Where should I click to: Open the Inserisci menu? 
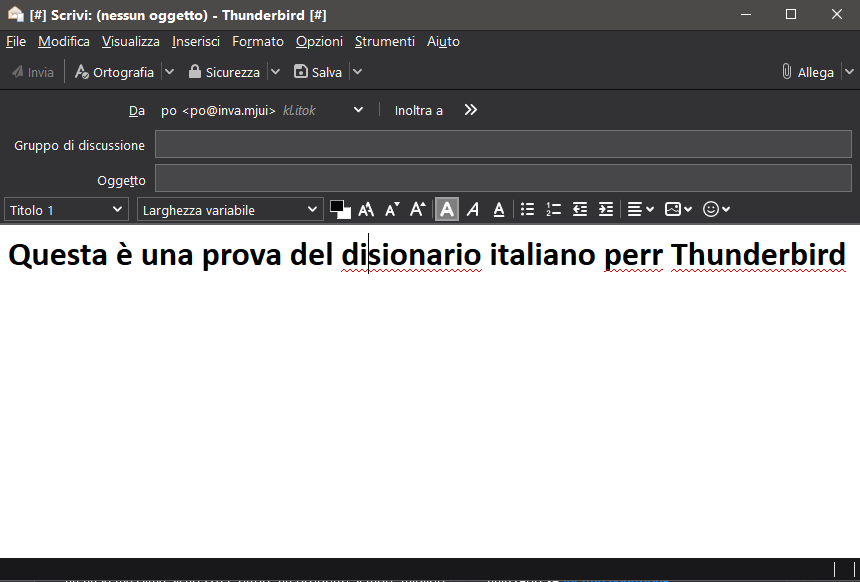pyautogui.click(x=196, y=42)
